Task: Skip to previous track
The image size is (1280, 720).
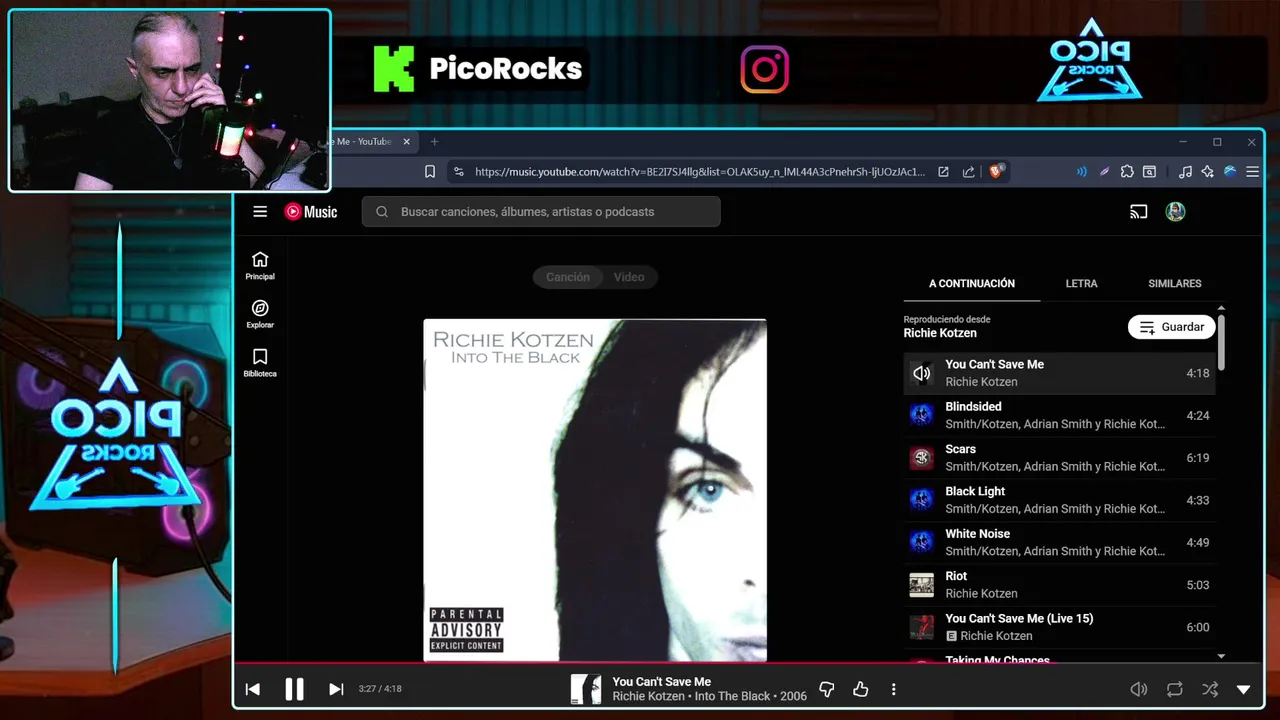Action: [253, 689]
